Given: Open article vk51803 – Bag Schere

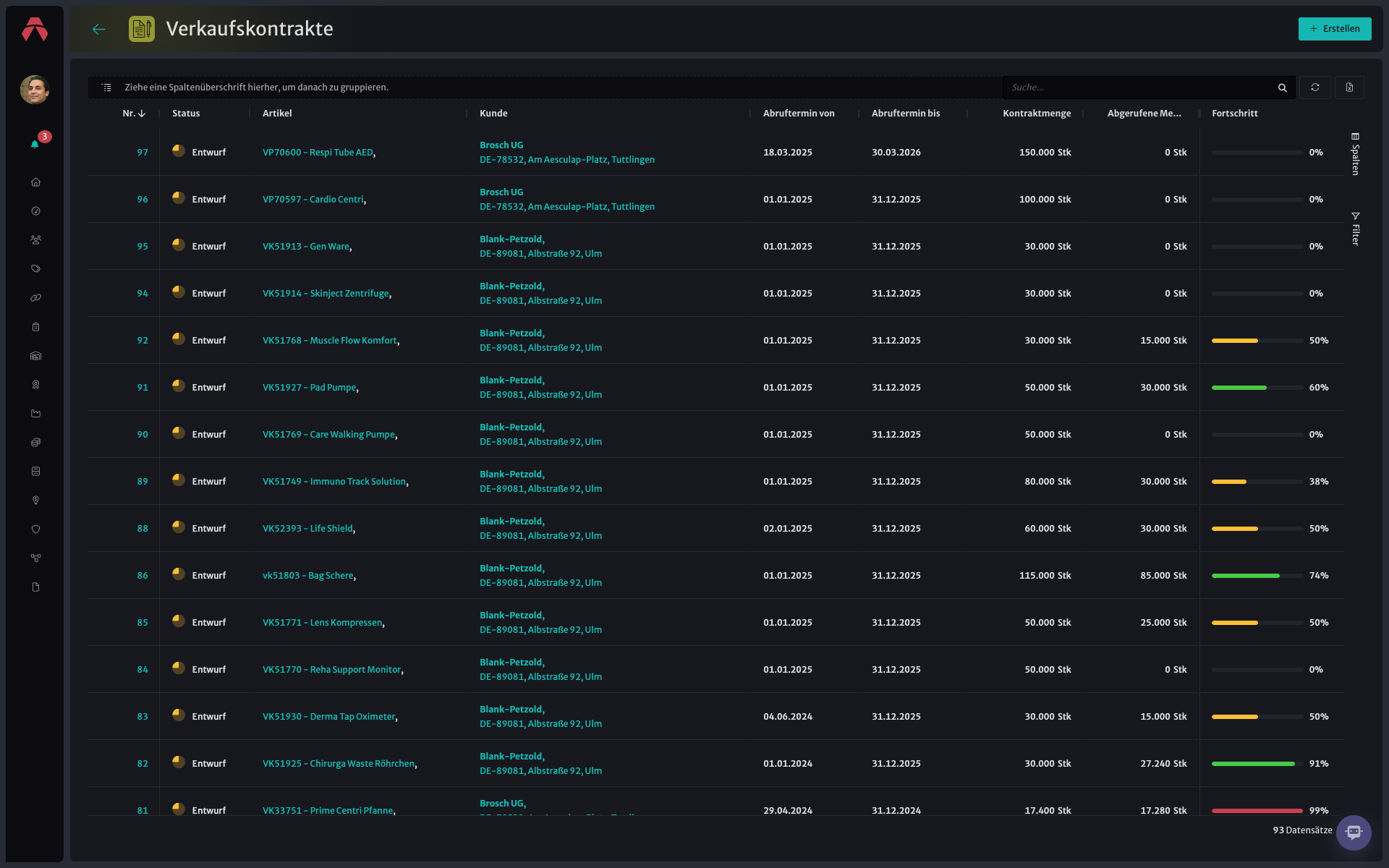Looking at the screenshot, I should coord(308,576).
